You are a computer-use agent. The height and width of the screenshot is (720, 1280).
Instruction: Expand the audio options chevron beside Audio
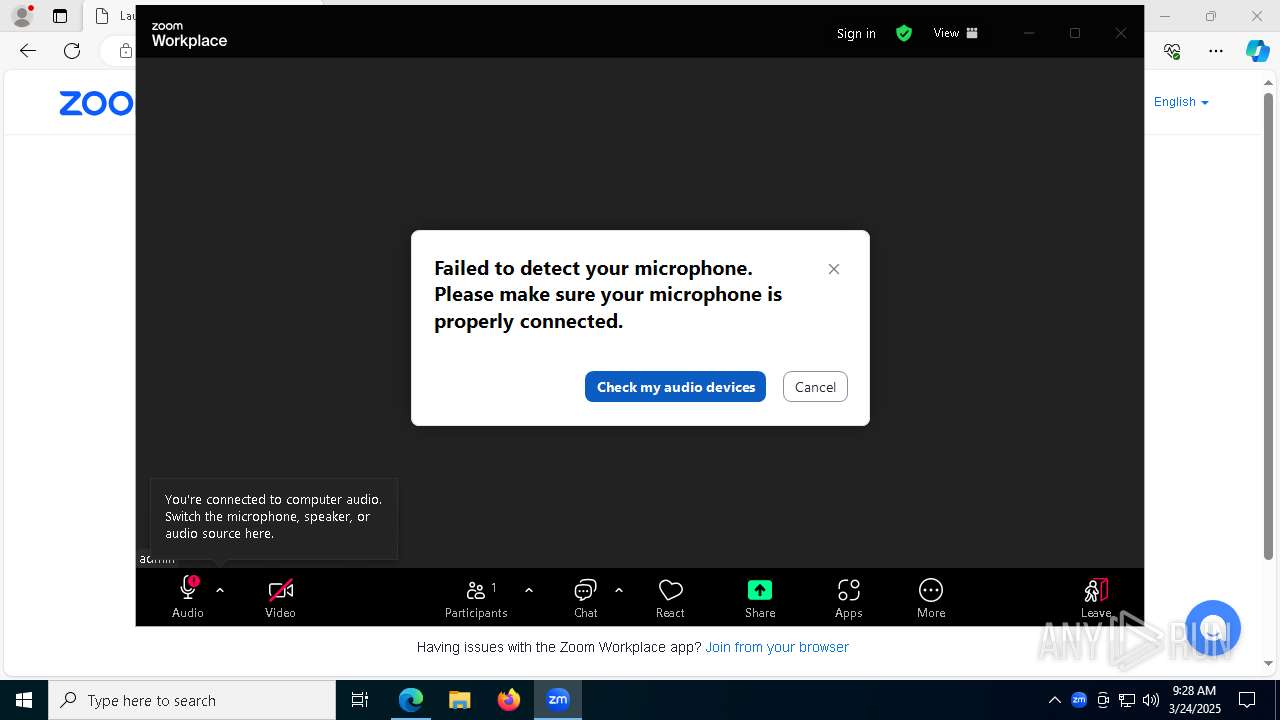pyautogui.click(x=220, y=590)
